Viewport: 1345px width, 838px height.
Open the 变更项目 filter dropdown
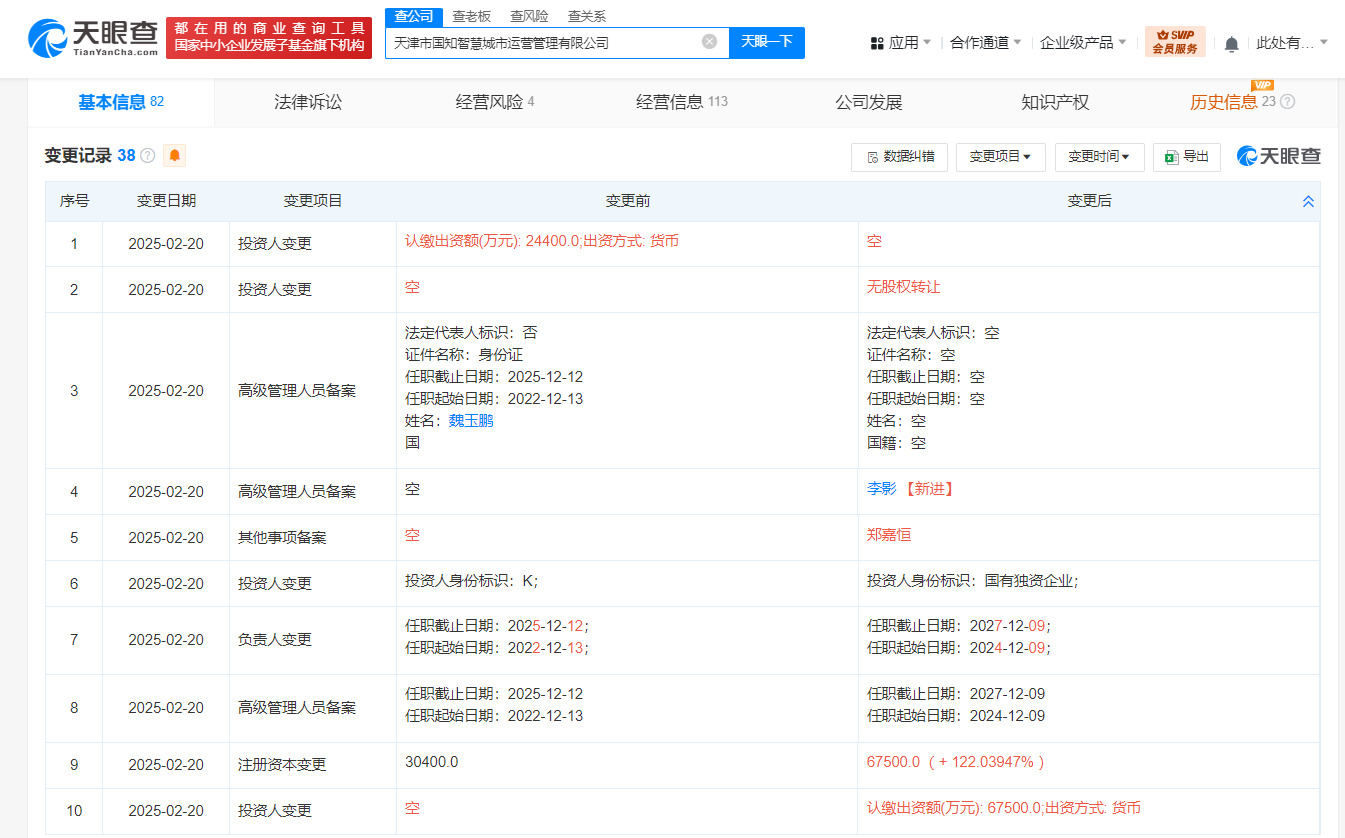[x=1000, y=157]
